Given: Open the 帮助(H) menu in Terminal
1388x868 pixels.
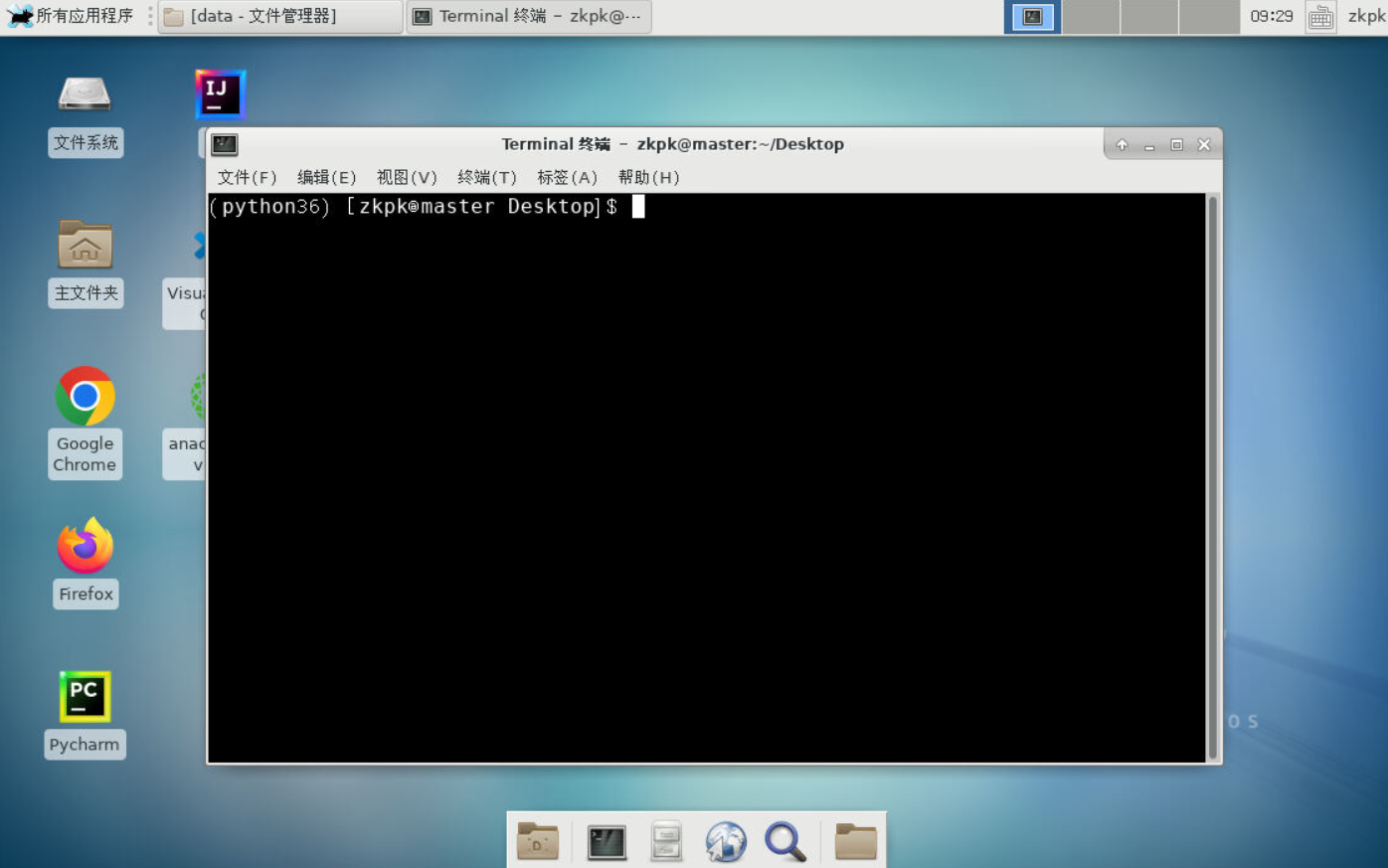Looking at the screenshot, I should point(648,177).
